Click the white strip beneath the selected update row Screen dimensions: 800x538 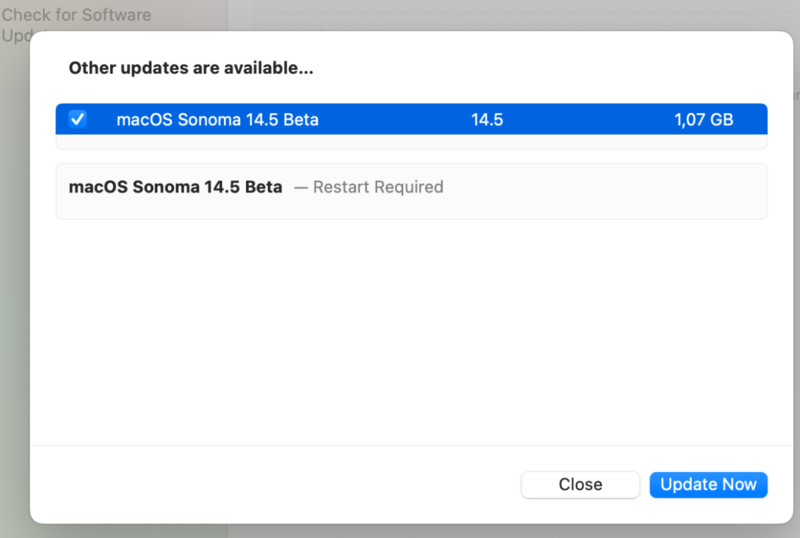coord(400,142)
